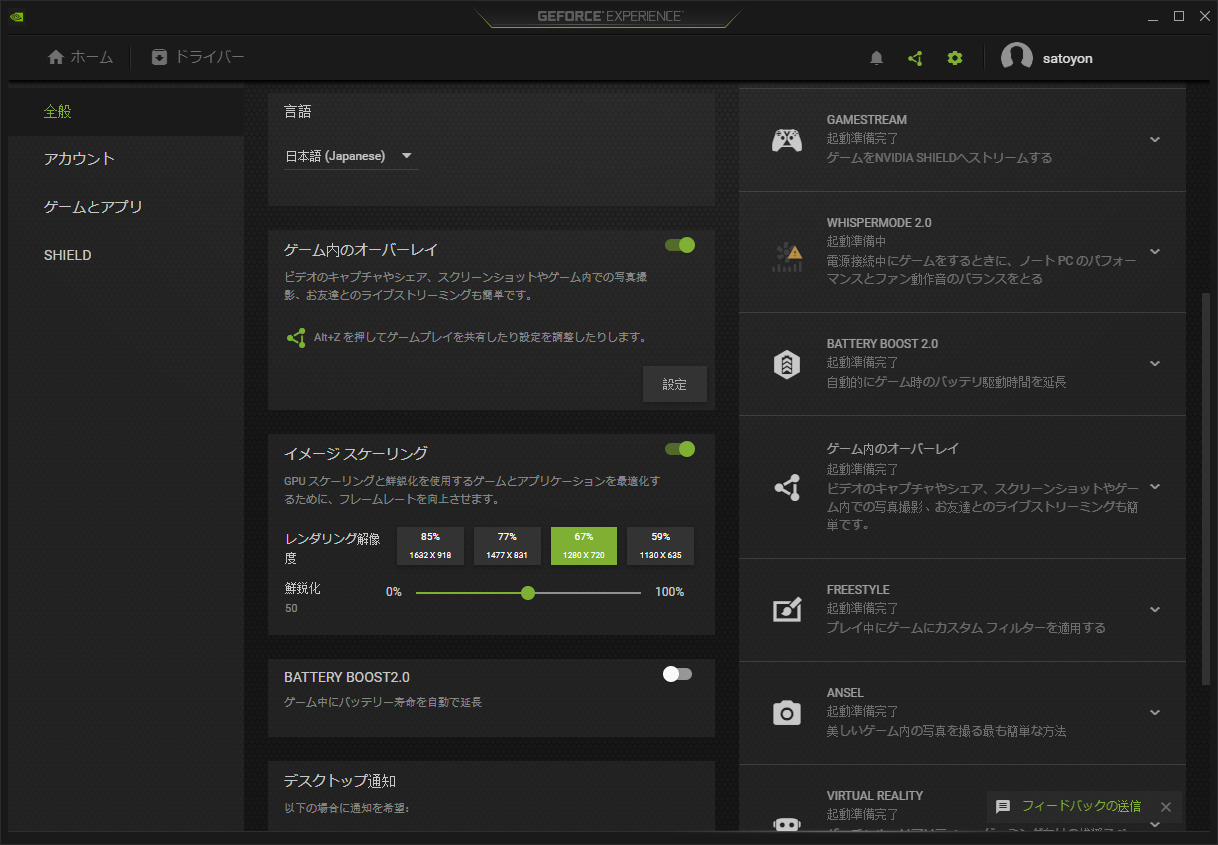
Task: Open the ホーム tab
Action: pyautogui.click(x=81, y=57)
